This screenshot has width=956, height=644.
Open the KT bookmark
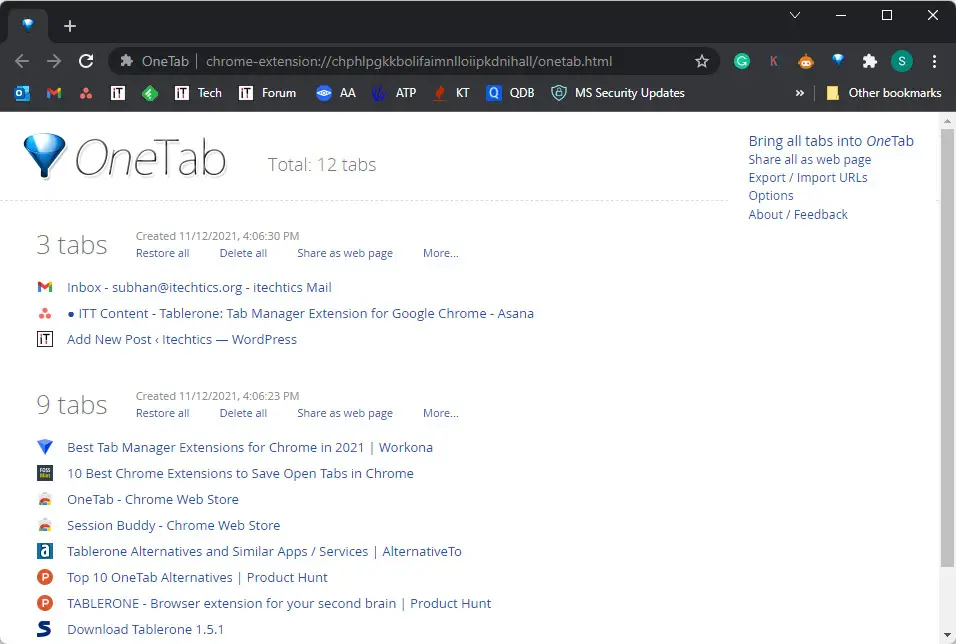451,93
